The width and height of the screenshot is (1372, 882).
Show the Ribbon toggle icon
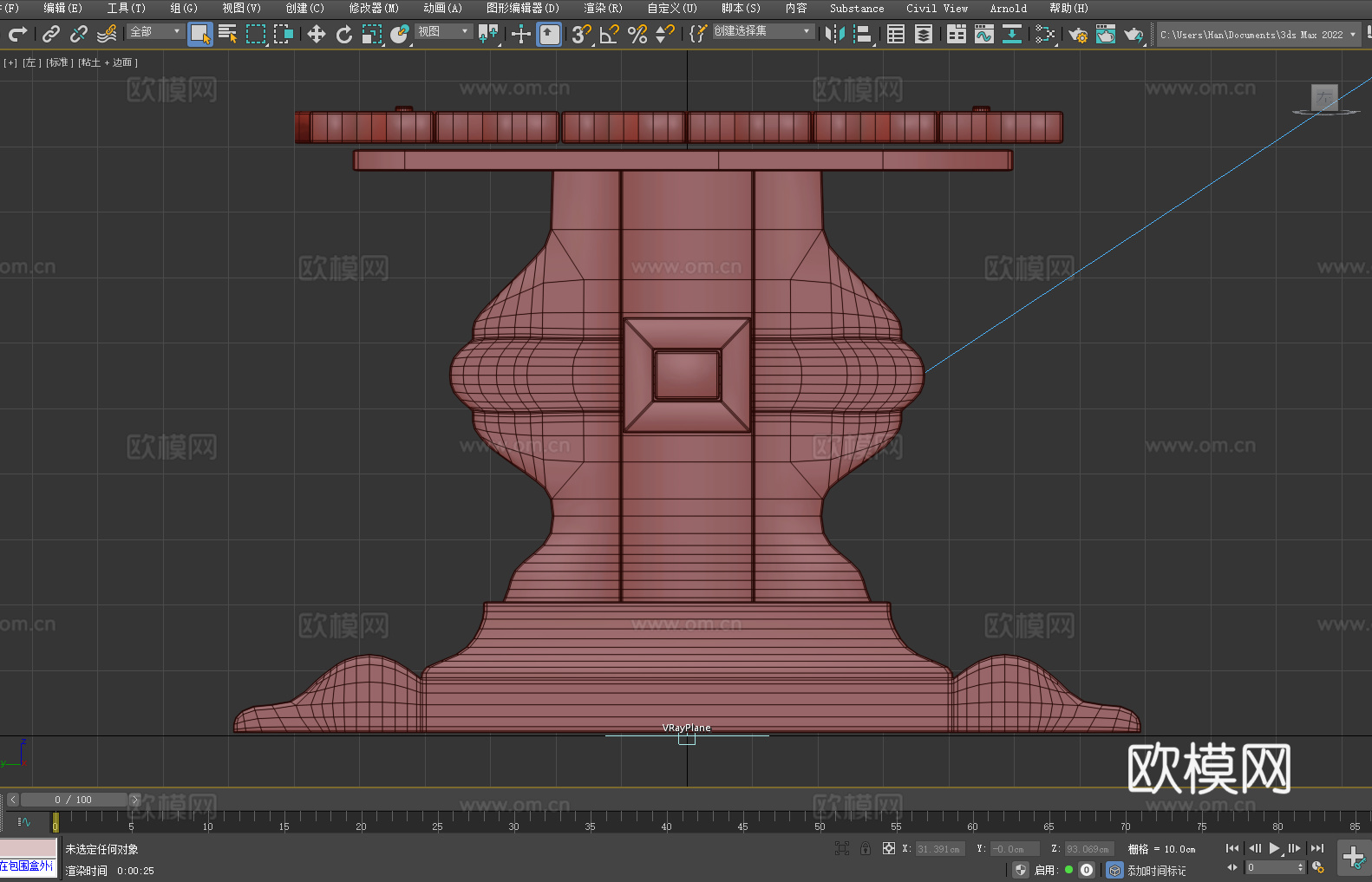(x=957, y=34)
